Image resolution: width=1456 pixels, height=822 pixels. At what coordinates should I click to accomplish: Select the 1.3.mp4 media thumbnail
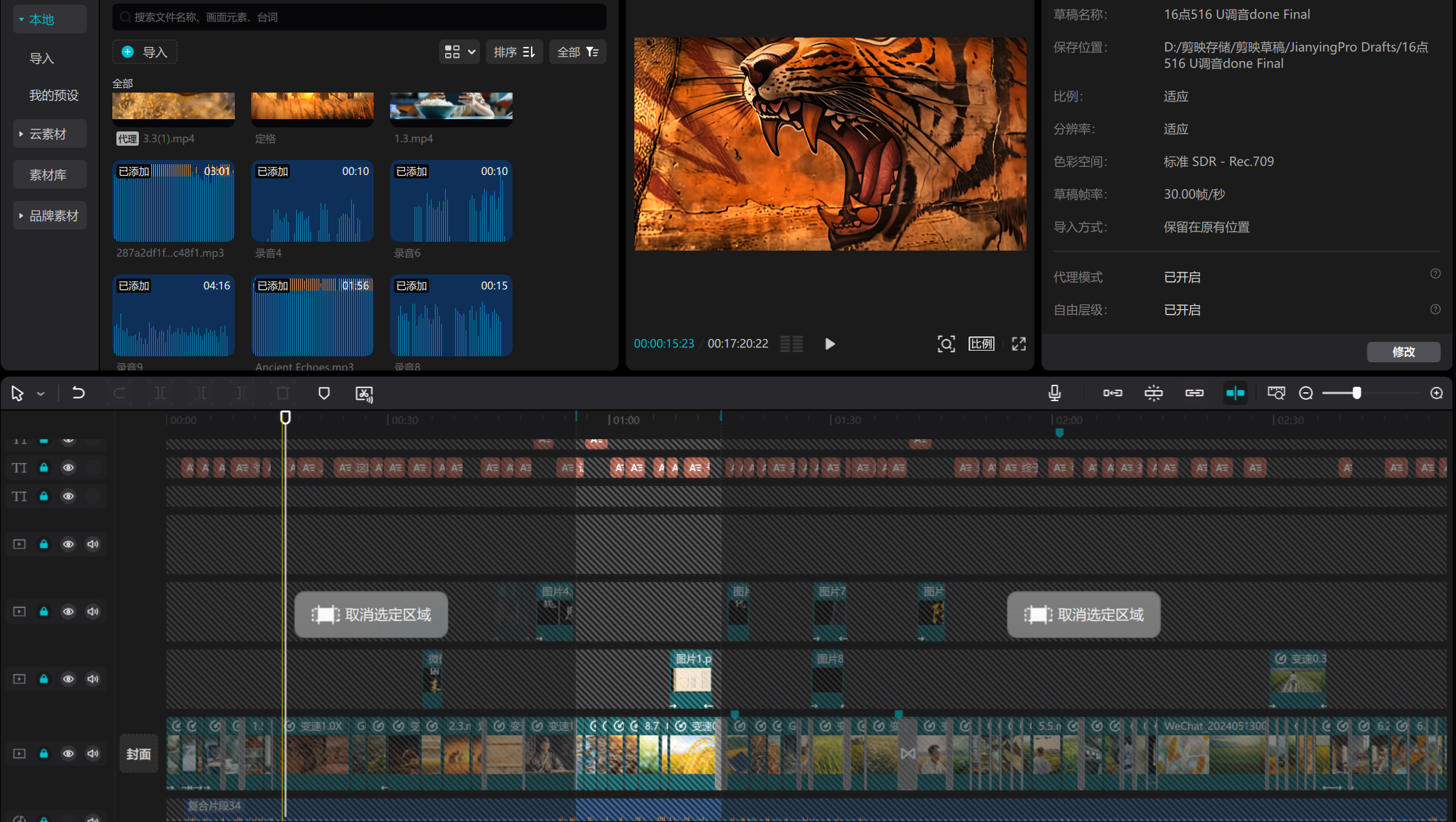(451, 109)
